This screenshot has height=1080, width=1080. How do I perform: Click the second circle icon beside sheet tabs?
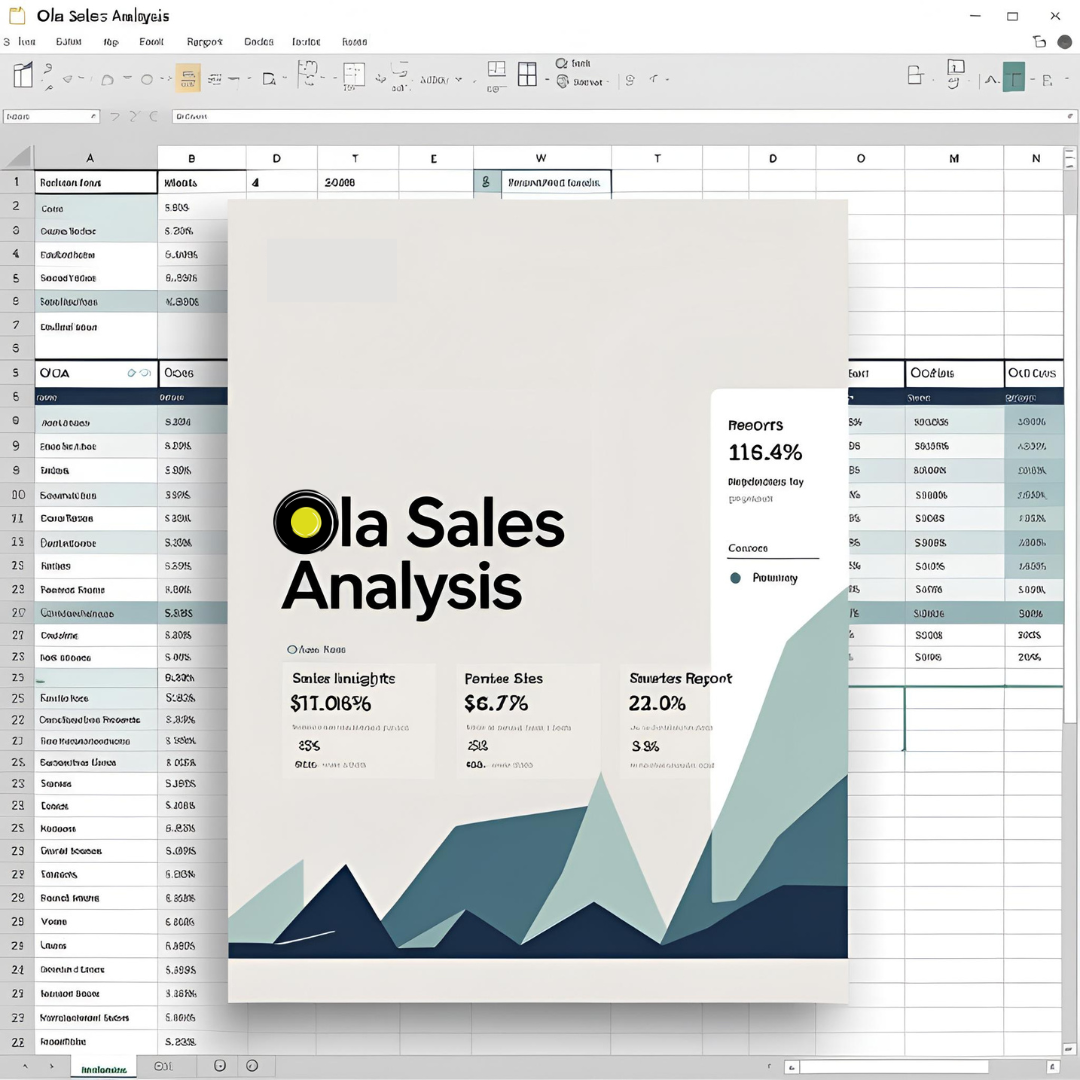252,1066
